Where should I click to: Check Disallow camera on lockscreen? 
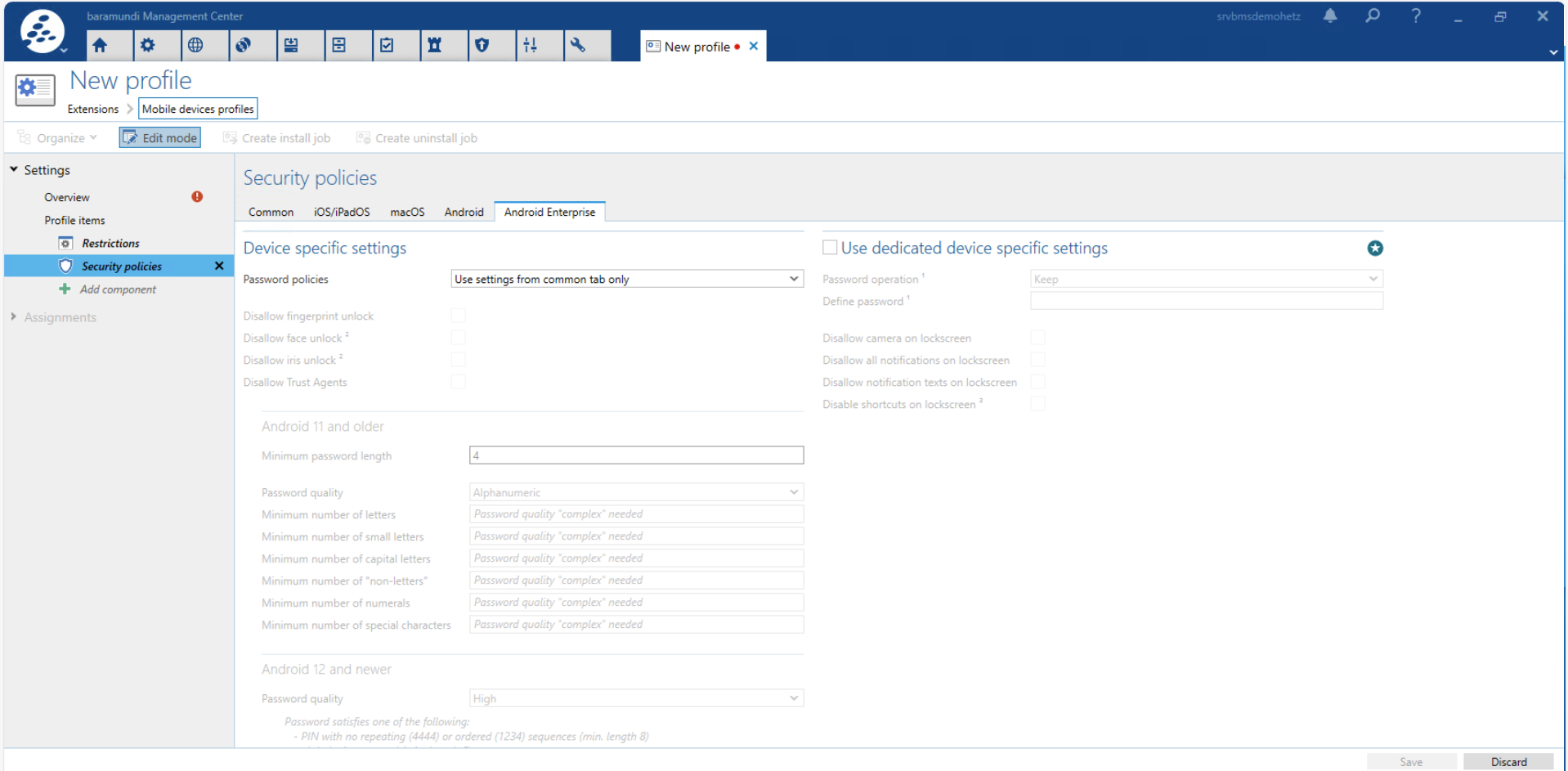coord(1037,338)
